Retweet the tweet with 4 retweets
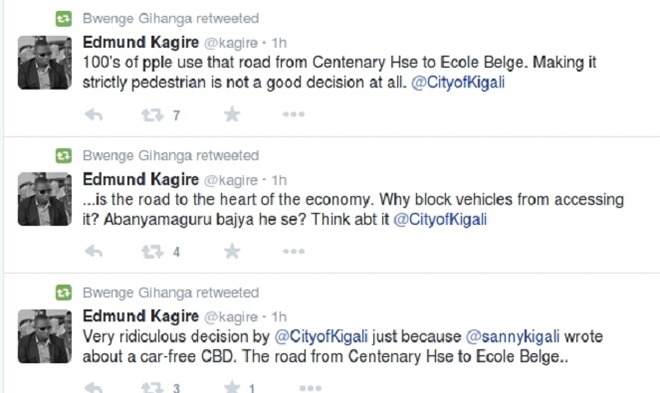 coord(152,252)
